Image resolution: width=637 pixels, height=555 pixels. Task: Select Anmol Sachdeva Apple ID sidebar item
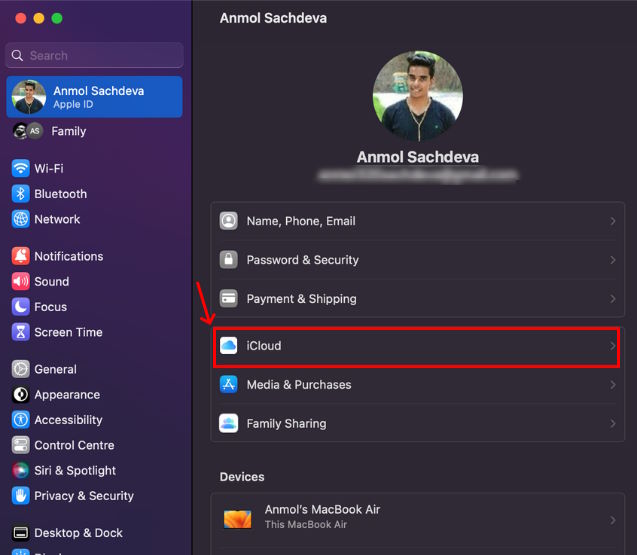point(94,97)
